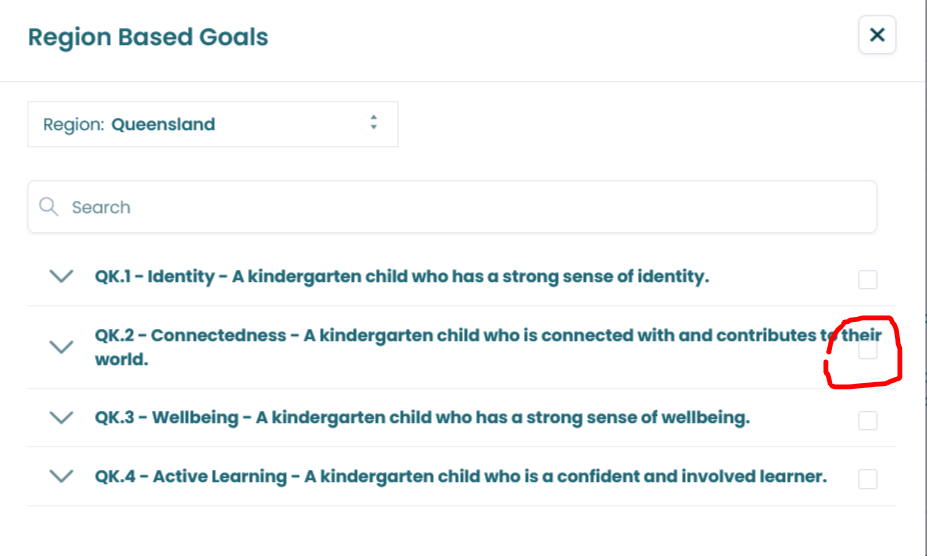The width and height of the screenshot is (927, 556).
Task: Expand the QK.3 Wellbeing goal chevron
Action: (62, 417)
